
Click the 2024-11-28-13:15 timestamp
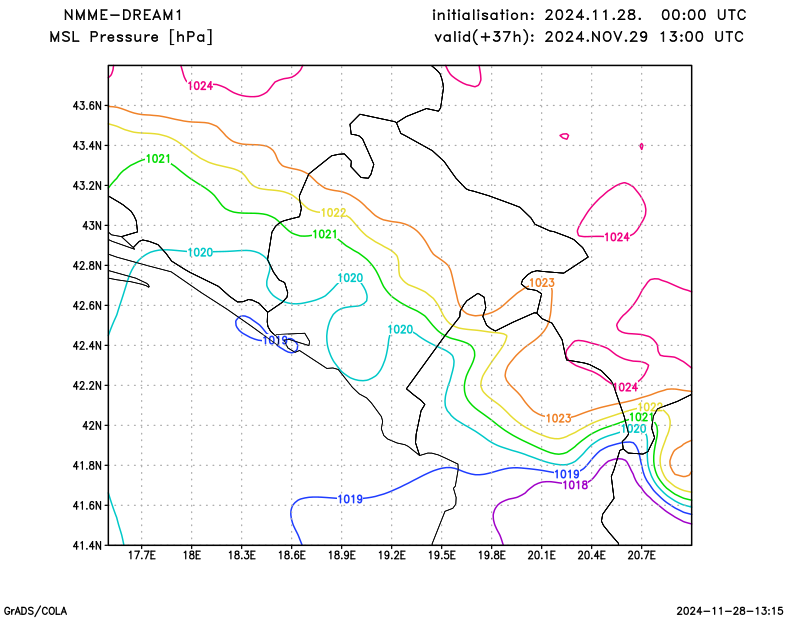pyautogui.click(x=730, y=611)
